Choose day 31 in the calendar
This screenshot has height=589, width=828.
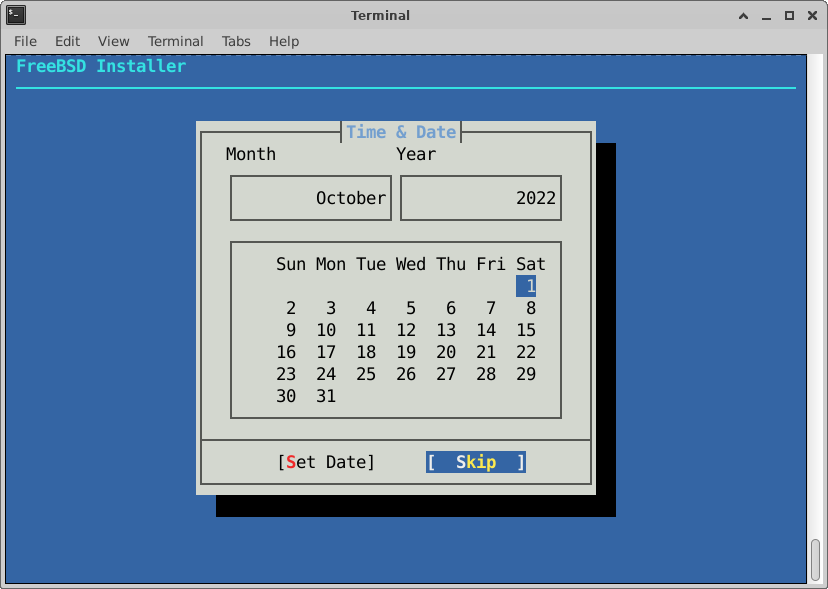coord(326,396)
